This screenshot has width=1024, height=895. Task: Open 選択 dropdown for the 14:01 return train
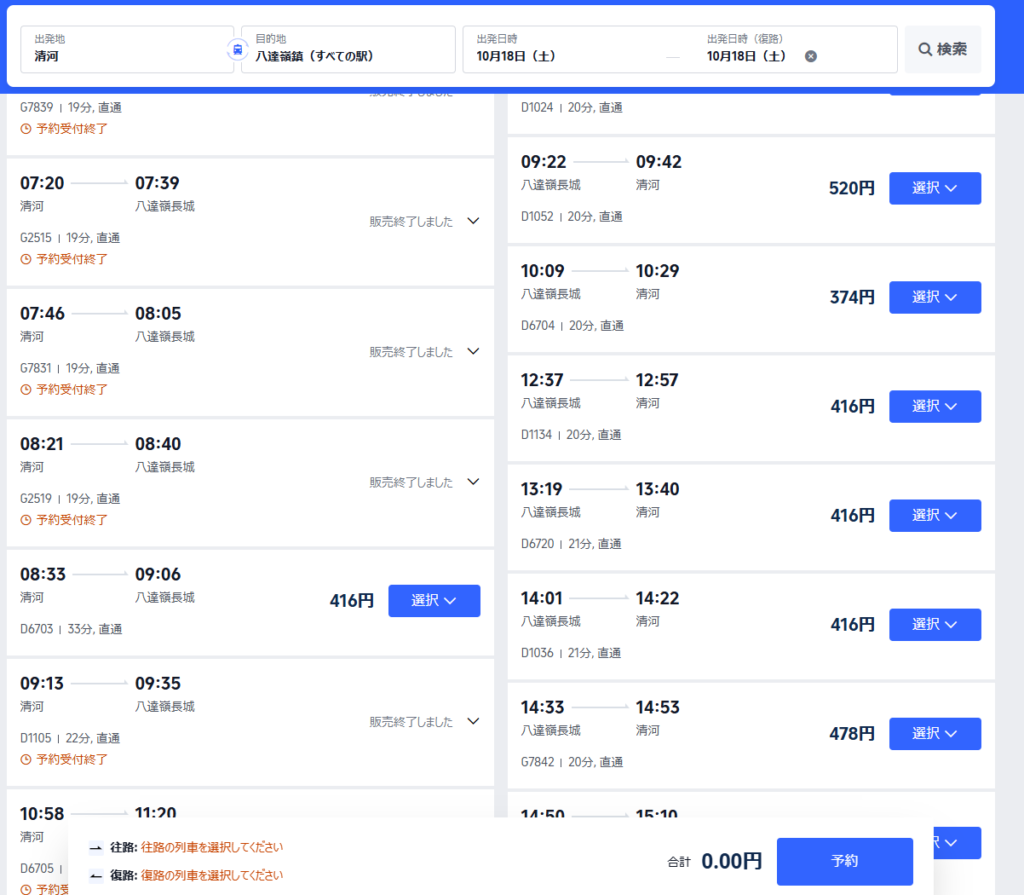click(935, 624)
